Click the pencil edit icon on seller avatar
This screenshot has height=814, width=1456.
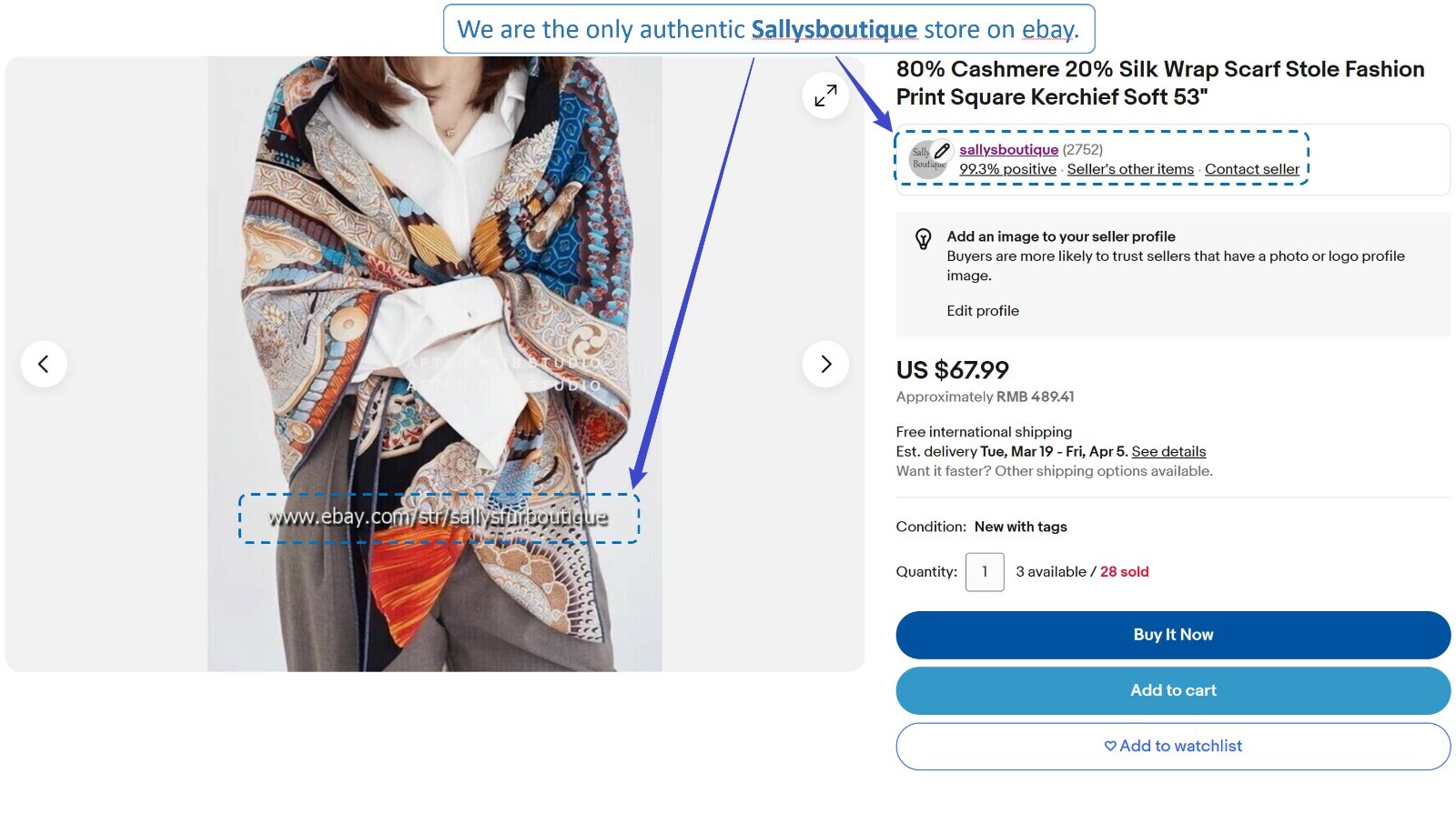click(942, 151)
